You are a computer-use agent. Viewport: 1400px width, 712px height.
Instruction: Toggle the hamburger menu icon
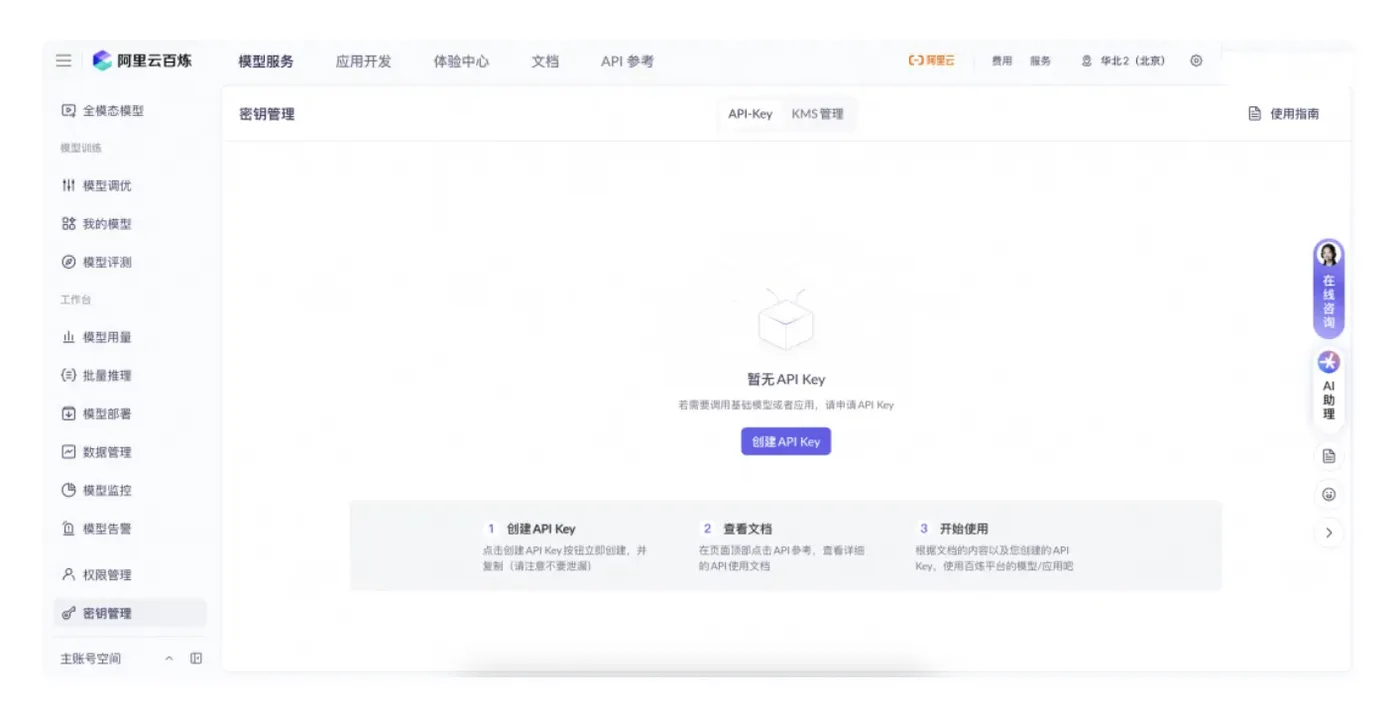(x=63, y=61)
